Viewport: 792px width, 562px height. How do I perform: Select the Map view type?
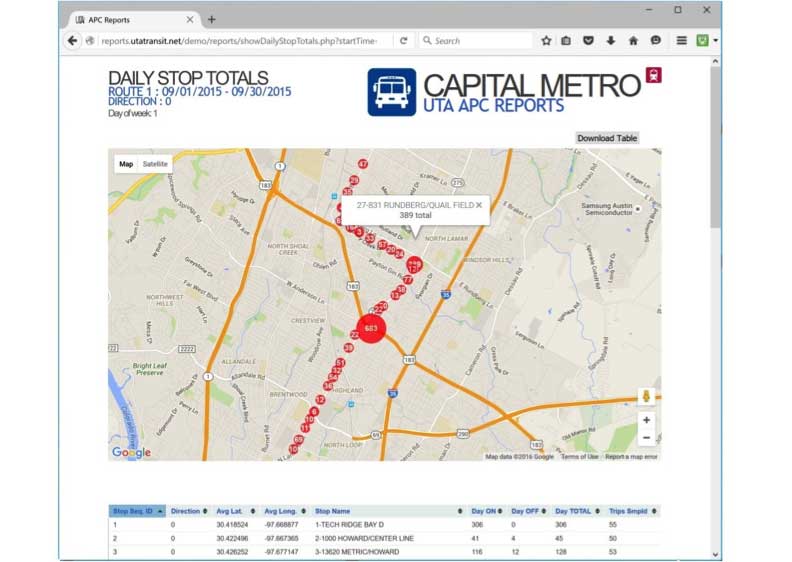pos(126,164)
